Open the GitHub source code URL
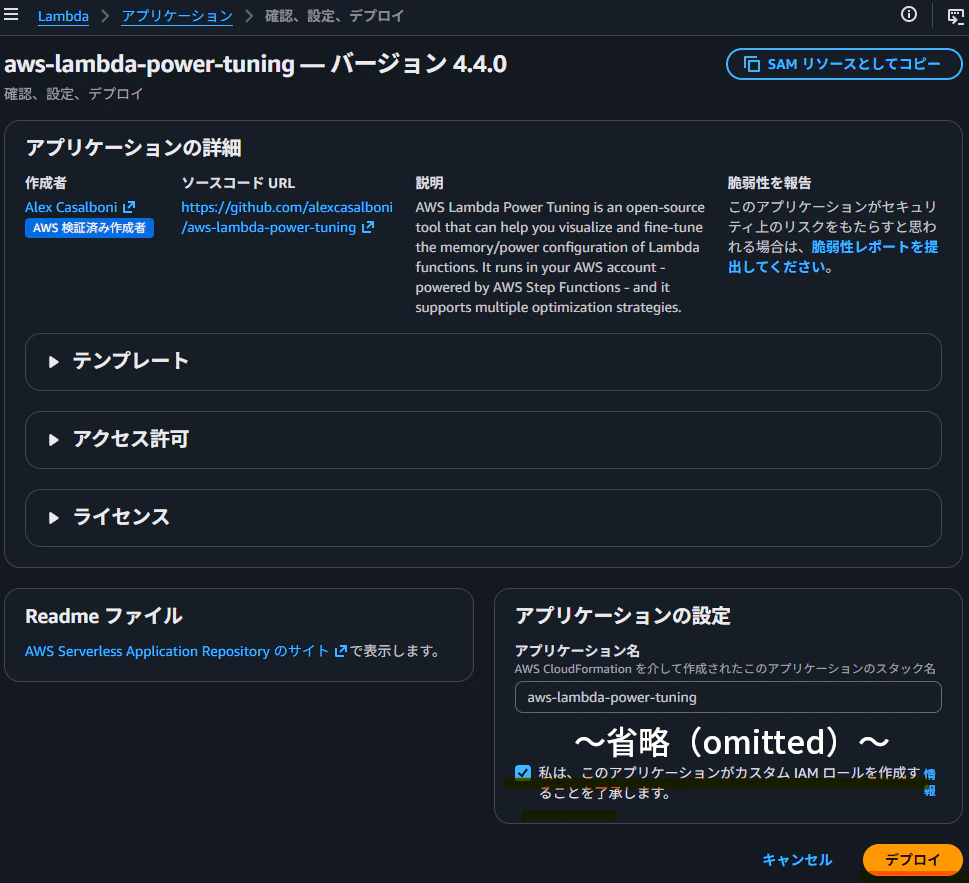This screenshot has height=883, width=969. coord(287,217)
